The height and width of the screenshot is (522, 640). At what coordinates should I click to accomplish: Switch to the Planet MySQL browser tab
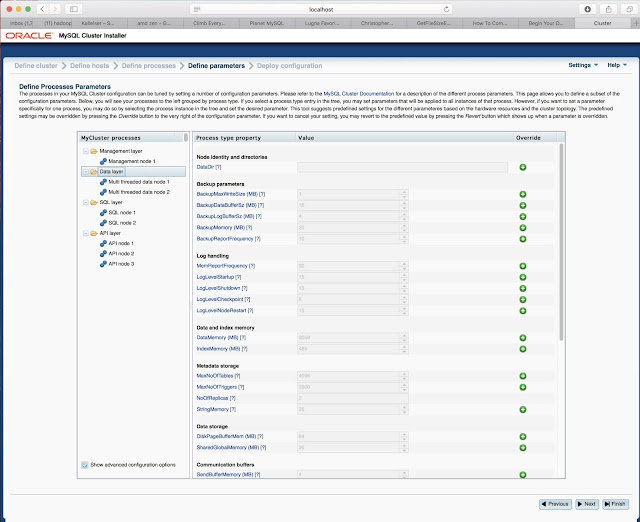pos(267,23)
